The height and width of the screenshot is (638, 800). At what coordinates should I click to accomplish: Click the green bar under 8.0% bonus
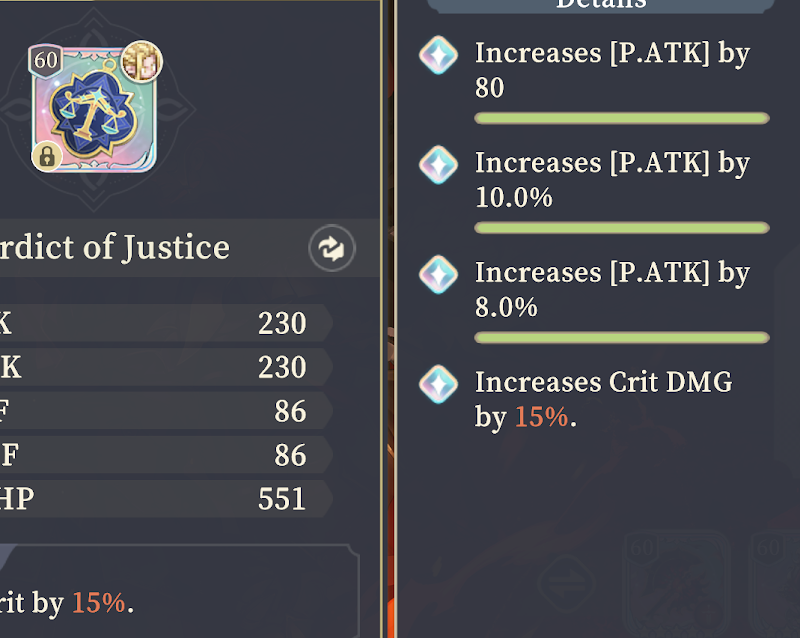tap(621, 337)
